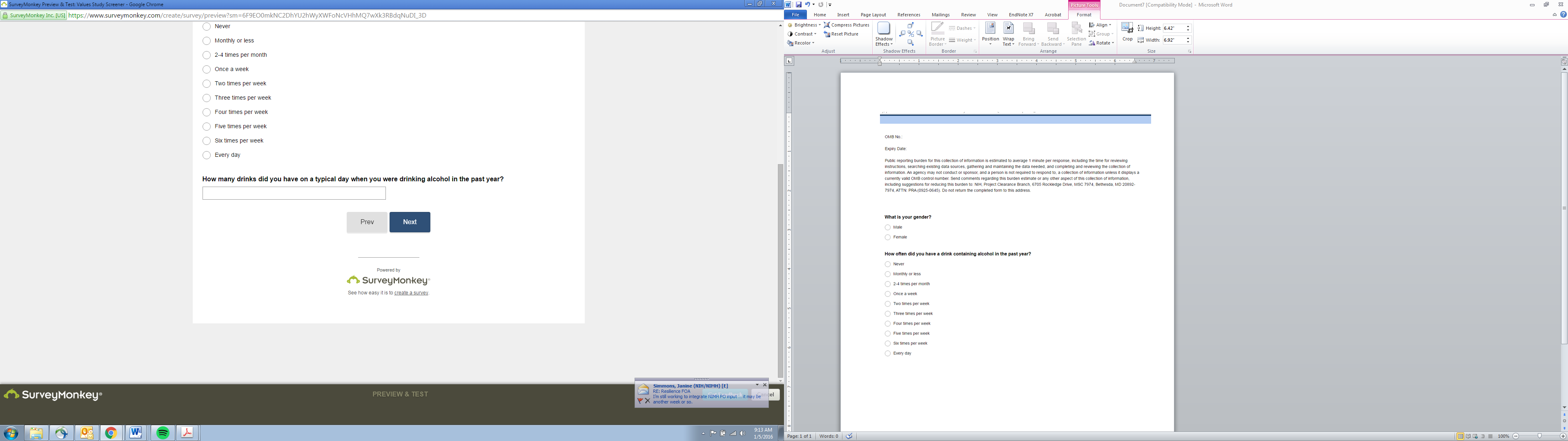Click the Next survey button
The image size is (1568, 441).
point(410,222)
